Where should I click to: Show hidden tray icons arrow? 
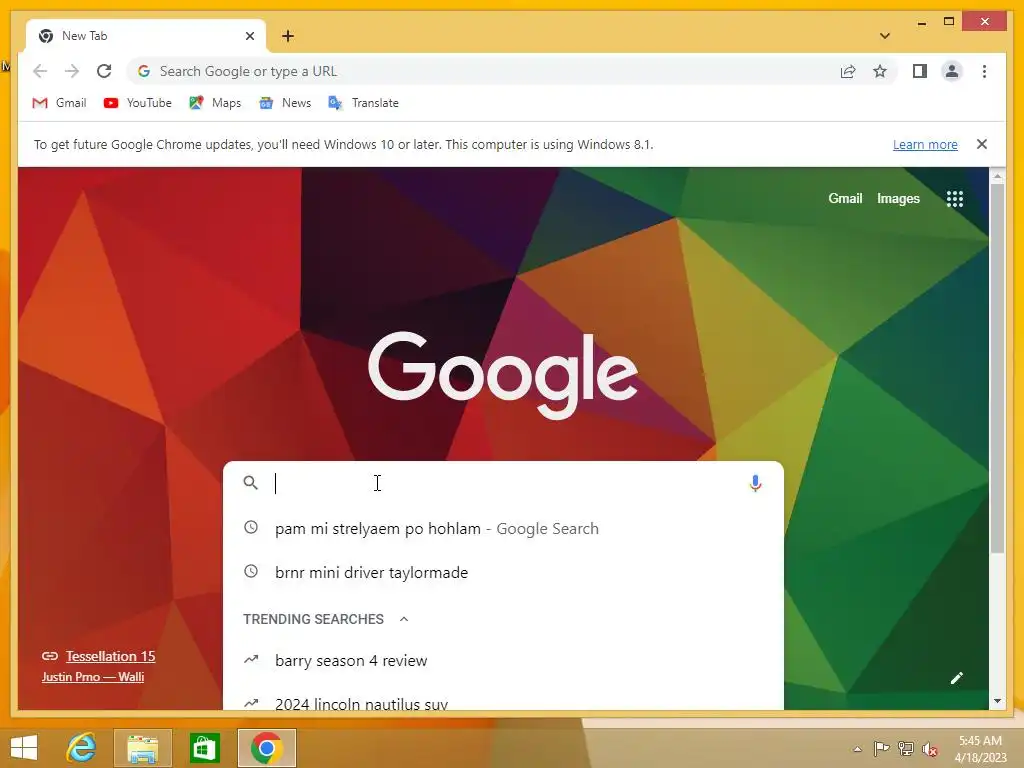(857, 749)
